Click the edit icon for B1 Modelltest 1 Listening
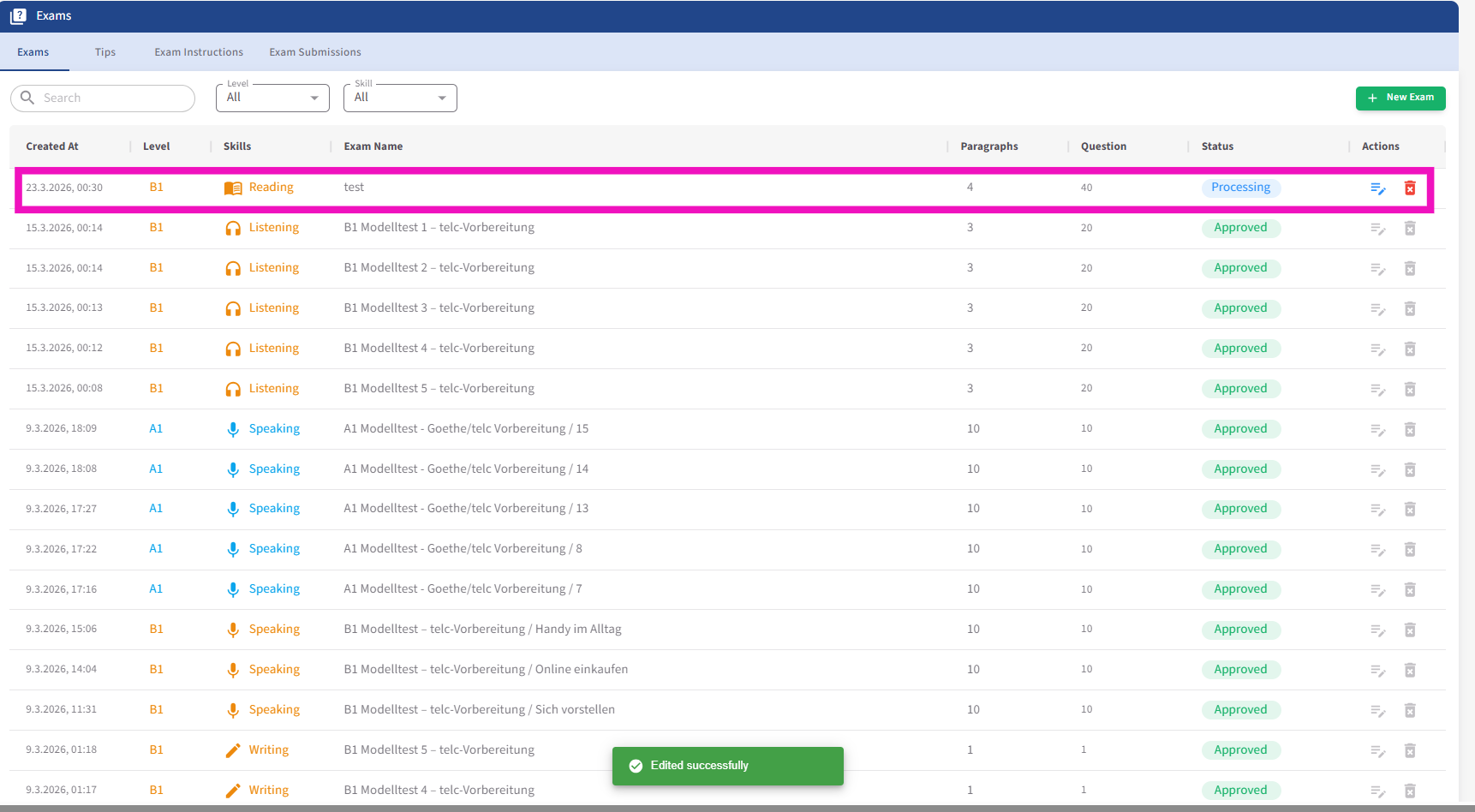1475x812 pixels. [1377, 229]
